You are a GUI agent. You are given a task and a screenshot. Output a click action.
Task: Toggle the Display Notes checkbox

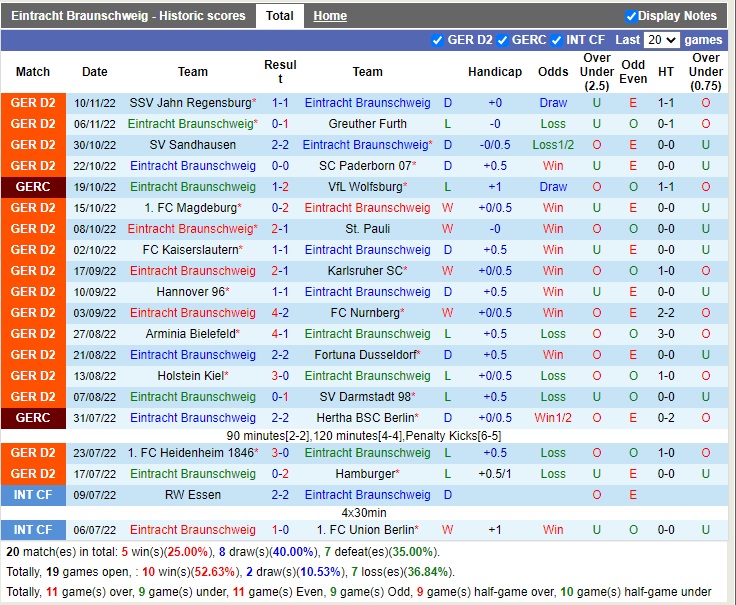[631, 16]
